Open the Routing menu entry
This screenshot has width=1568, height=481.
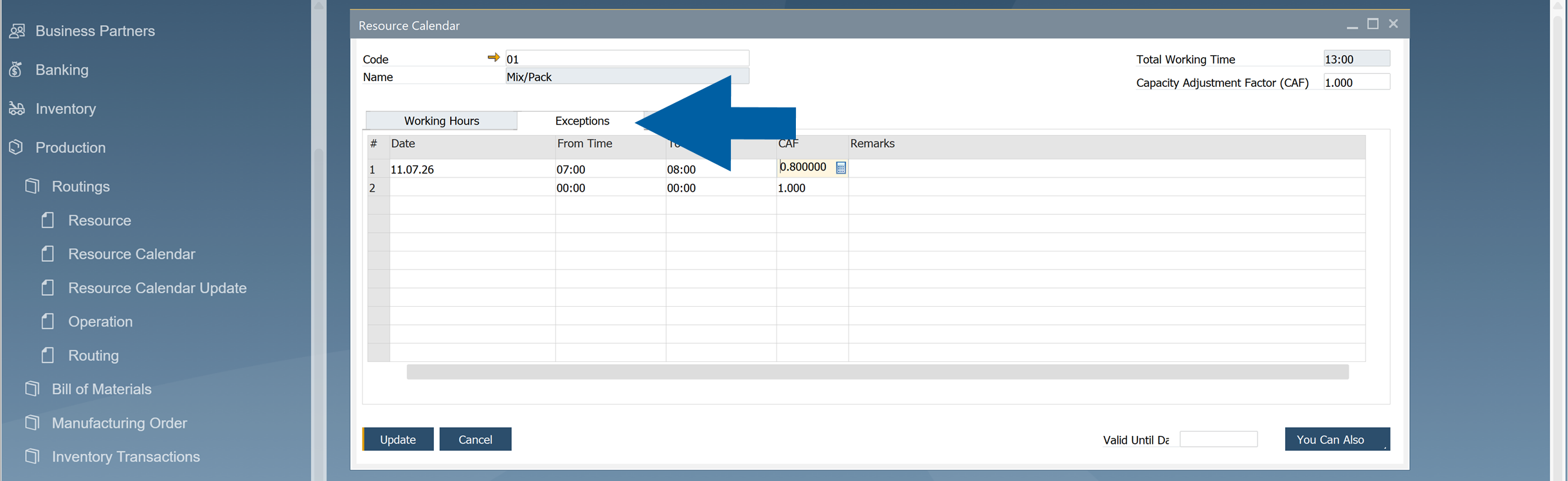[93, 356]
